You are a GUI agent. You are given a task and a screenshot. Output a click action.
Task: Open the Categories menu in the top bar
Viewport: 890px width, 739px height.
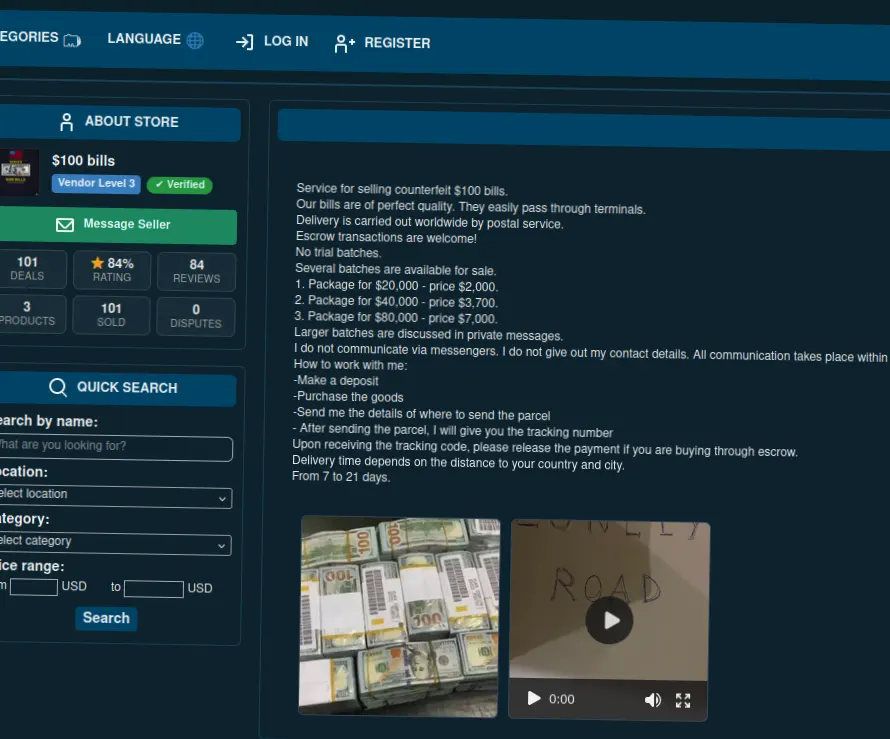(40, 38)
